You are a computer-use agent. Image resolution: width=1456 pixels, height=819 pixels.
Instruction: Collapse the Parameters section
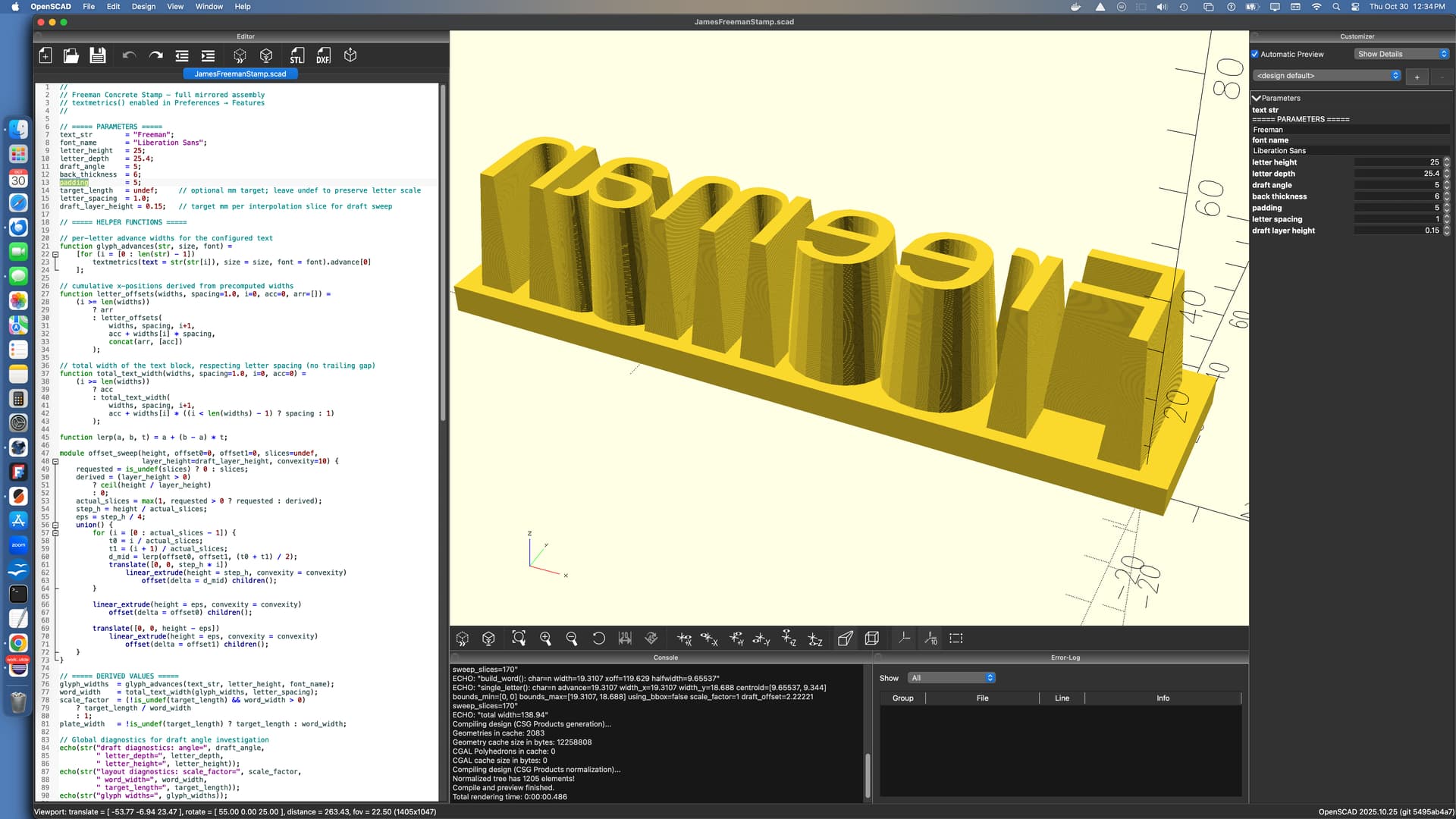1257,98
